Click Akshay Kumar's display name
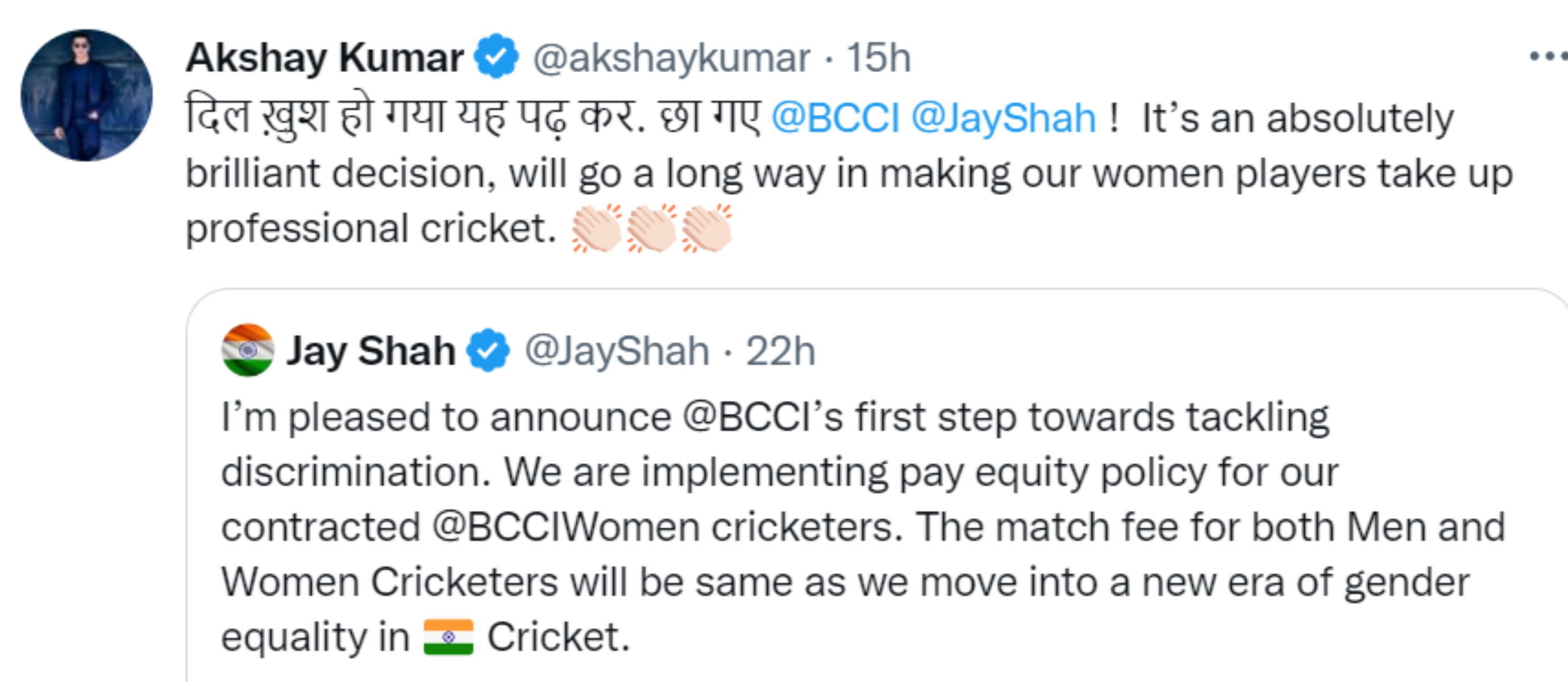Image resolution: width=1568 pixels, height=682 pixels. 326,59
